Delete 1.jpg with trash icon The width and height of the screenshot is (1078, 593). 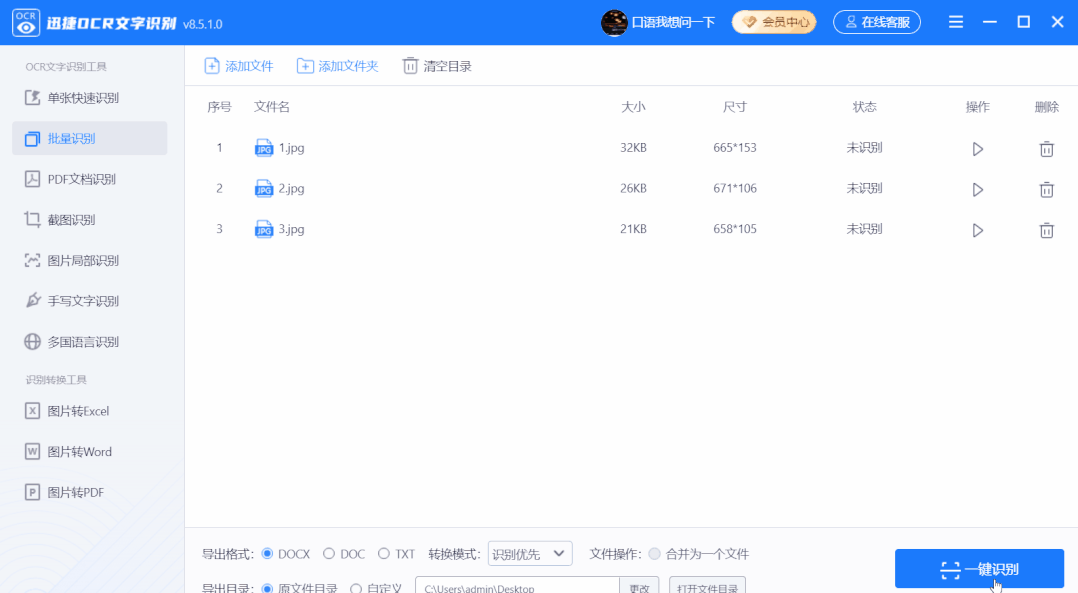tap(1046, 148)
